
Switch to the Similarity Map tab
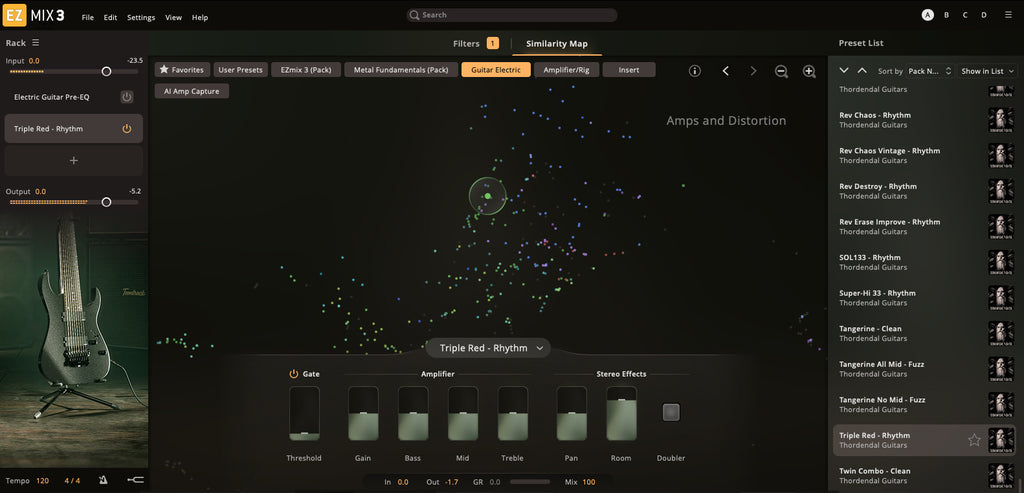tap(557, 44)
